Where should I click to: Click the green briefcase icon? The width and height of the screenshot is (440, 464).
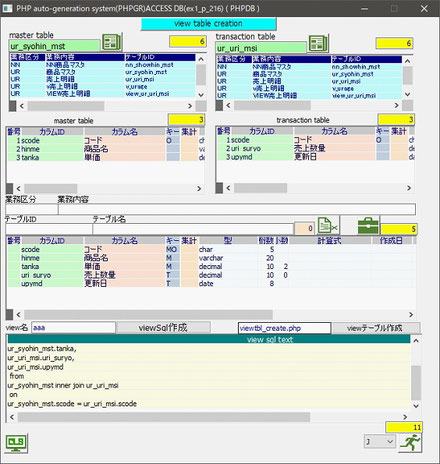(x=368, y=226)
